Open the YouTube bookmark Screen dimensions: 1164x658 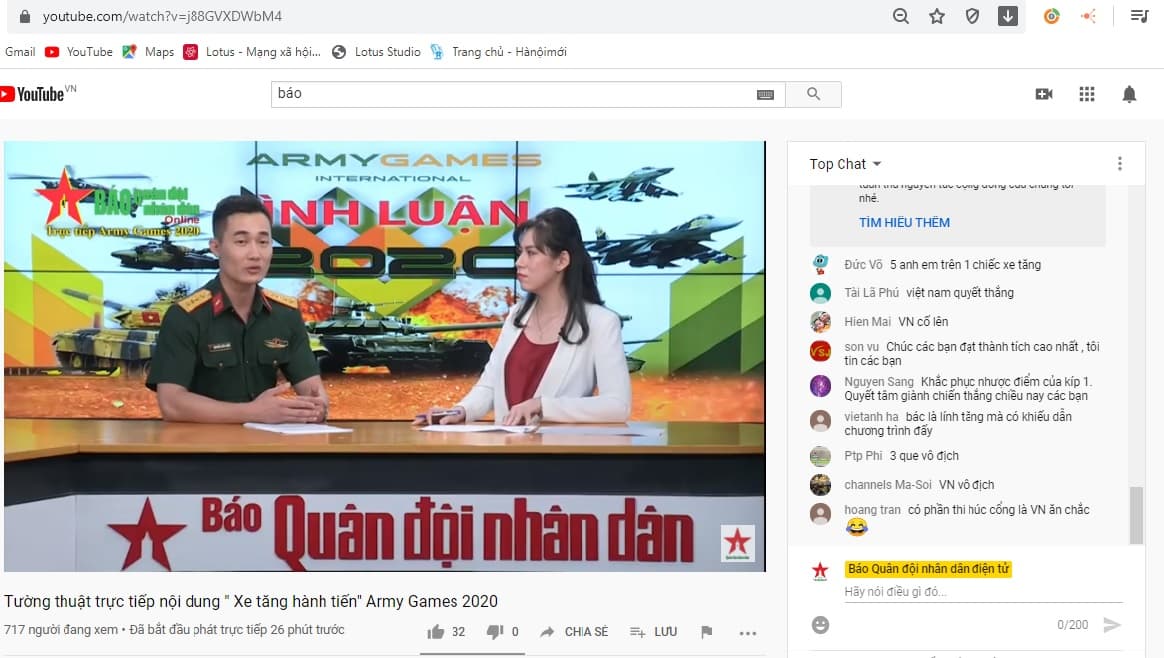pyautogui.click(x=79, y=52)
